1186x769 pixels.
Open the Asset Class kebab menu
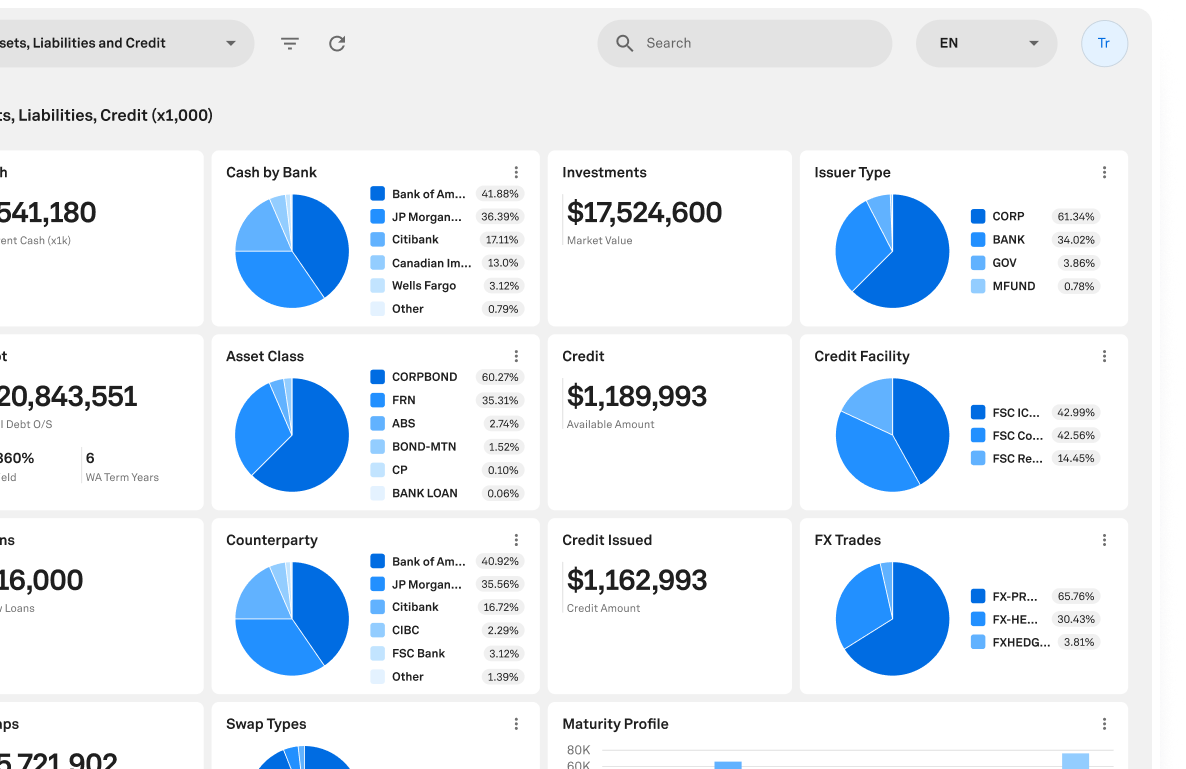516,356
